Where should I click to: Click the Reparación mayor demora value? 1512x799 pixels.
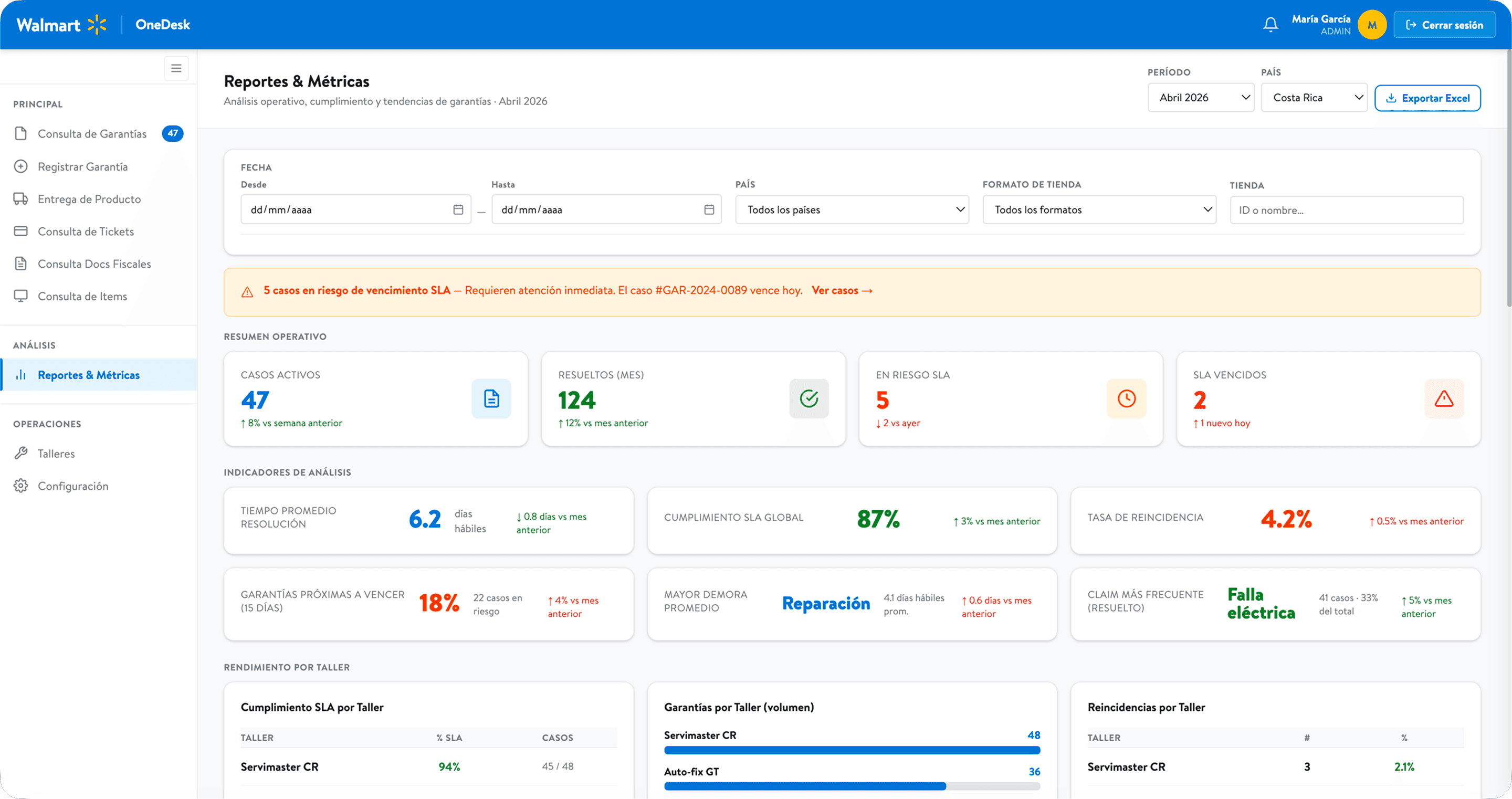click(826, 603)
